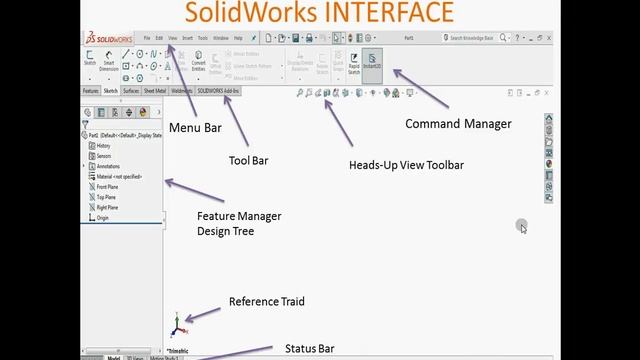Viewport: 640px width, 360px height.
Task: Open DisplayManager panel tab
Action: click(143, 112)
